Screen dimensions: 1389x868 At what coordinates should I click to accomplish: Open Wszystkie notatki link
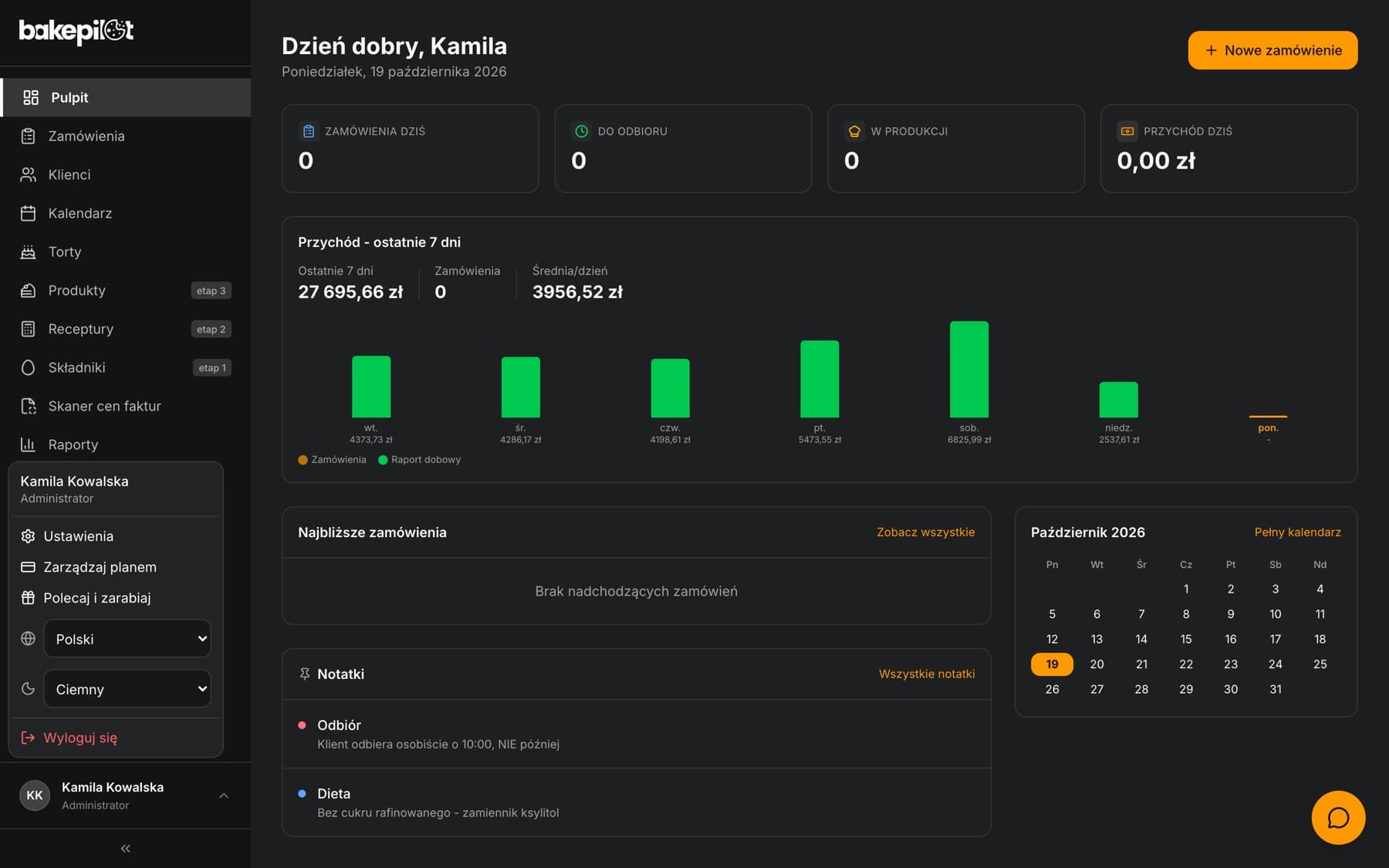pos(927,674)
